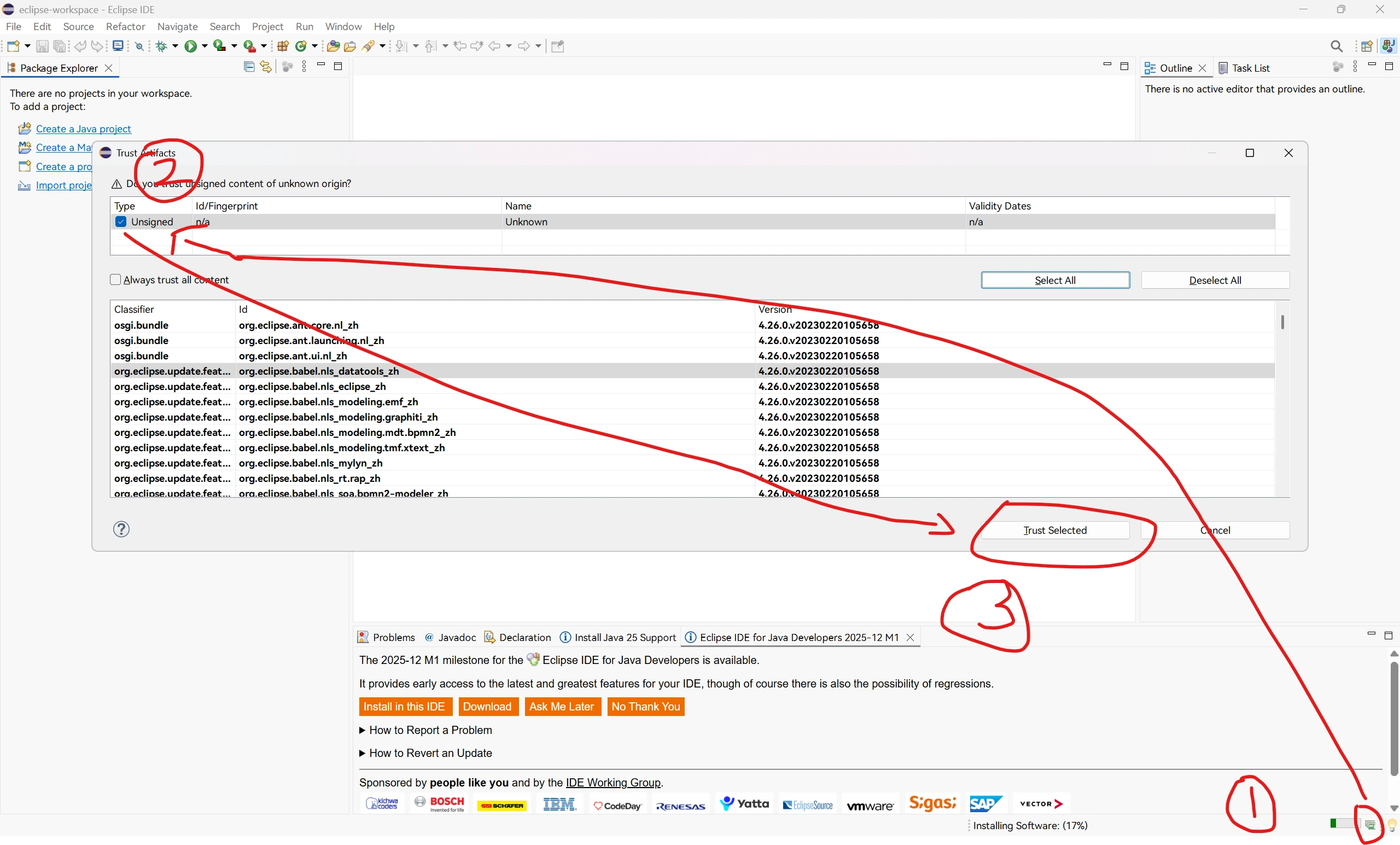Select the org.eclipse.babel.nls_mylyn_zh row
The height and width of the screenshot is (845, 1400).
310,463
